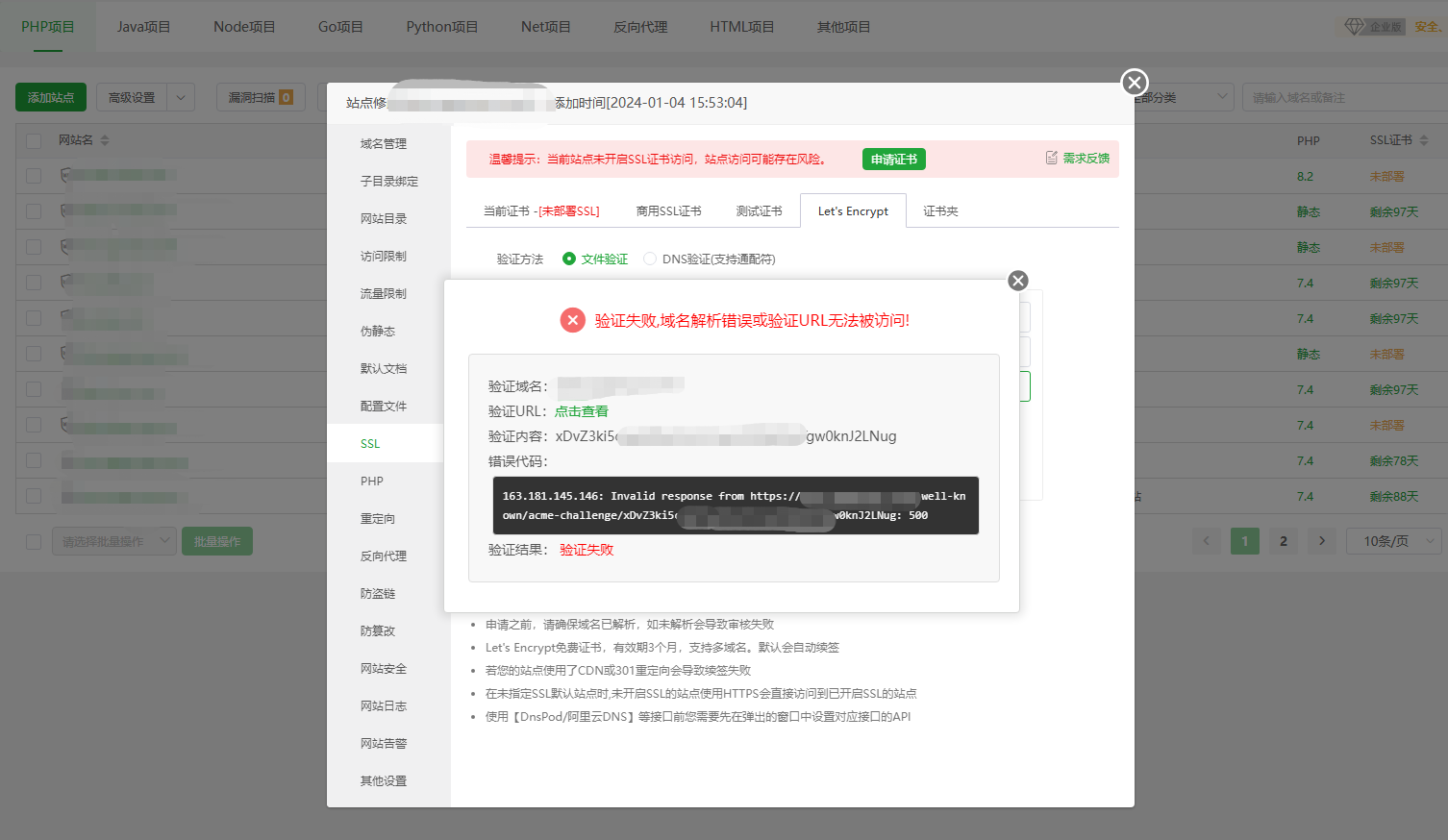Image resolution: width=1448 pixels, height=840 pixels.
Task: Click the 批量操作 button
Action: 217,541
